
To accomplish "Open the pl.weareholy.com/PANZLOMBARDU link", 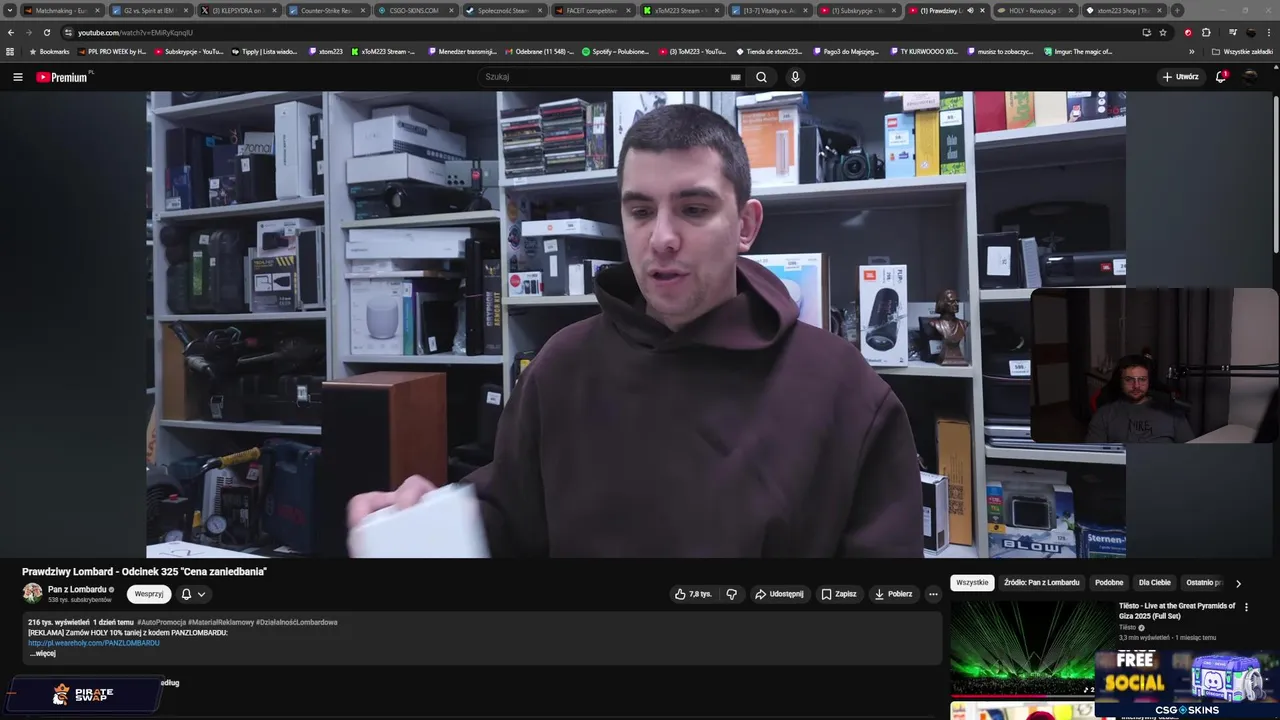I will click(x=94, y=643).
